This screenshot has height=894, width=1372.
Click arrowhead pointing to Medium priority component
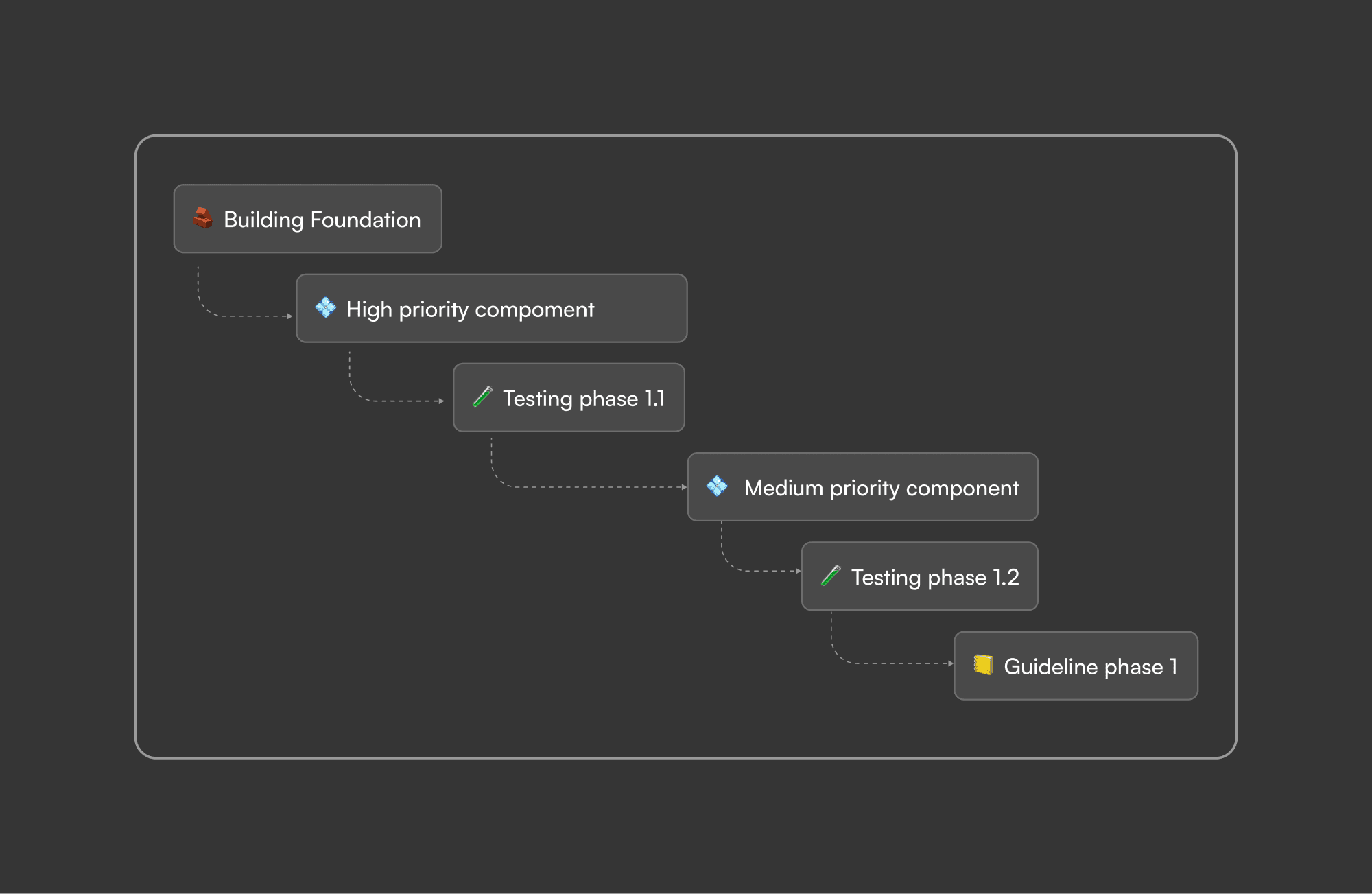coord(684,487)
